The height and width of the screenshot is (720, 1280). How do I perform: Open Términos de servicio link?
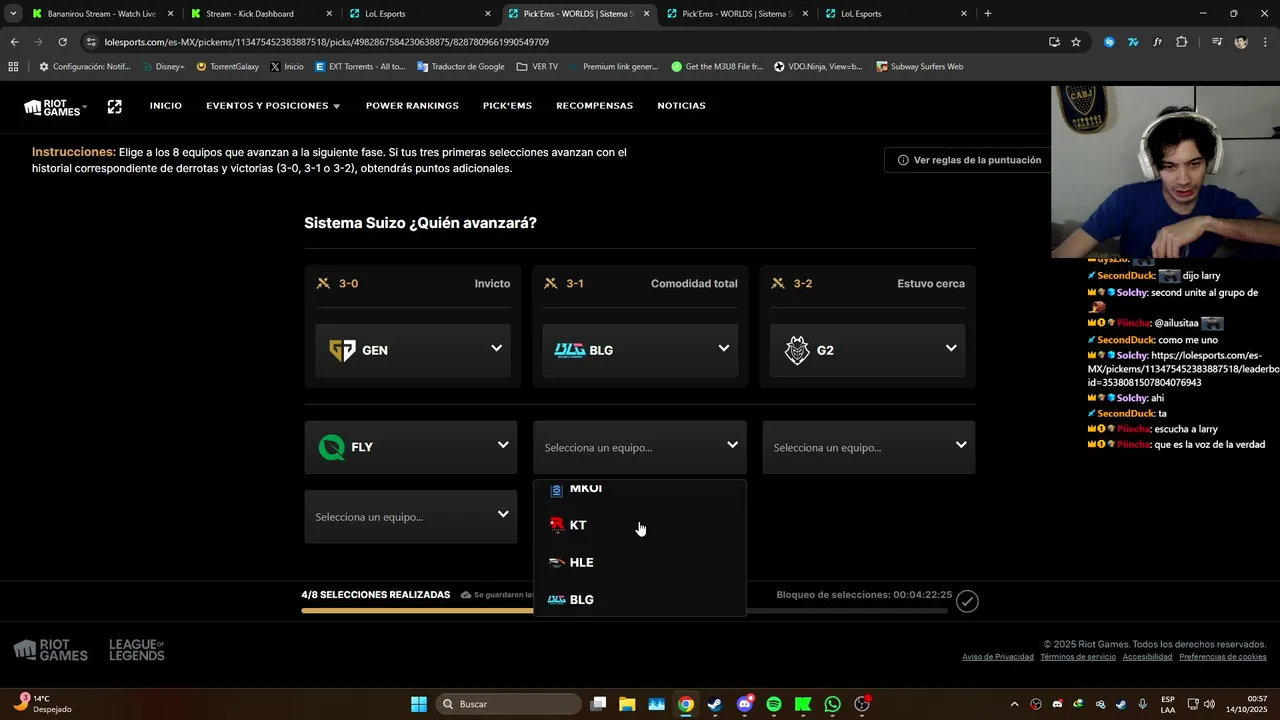(1078, 657)
